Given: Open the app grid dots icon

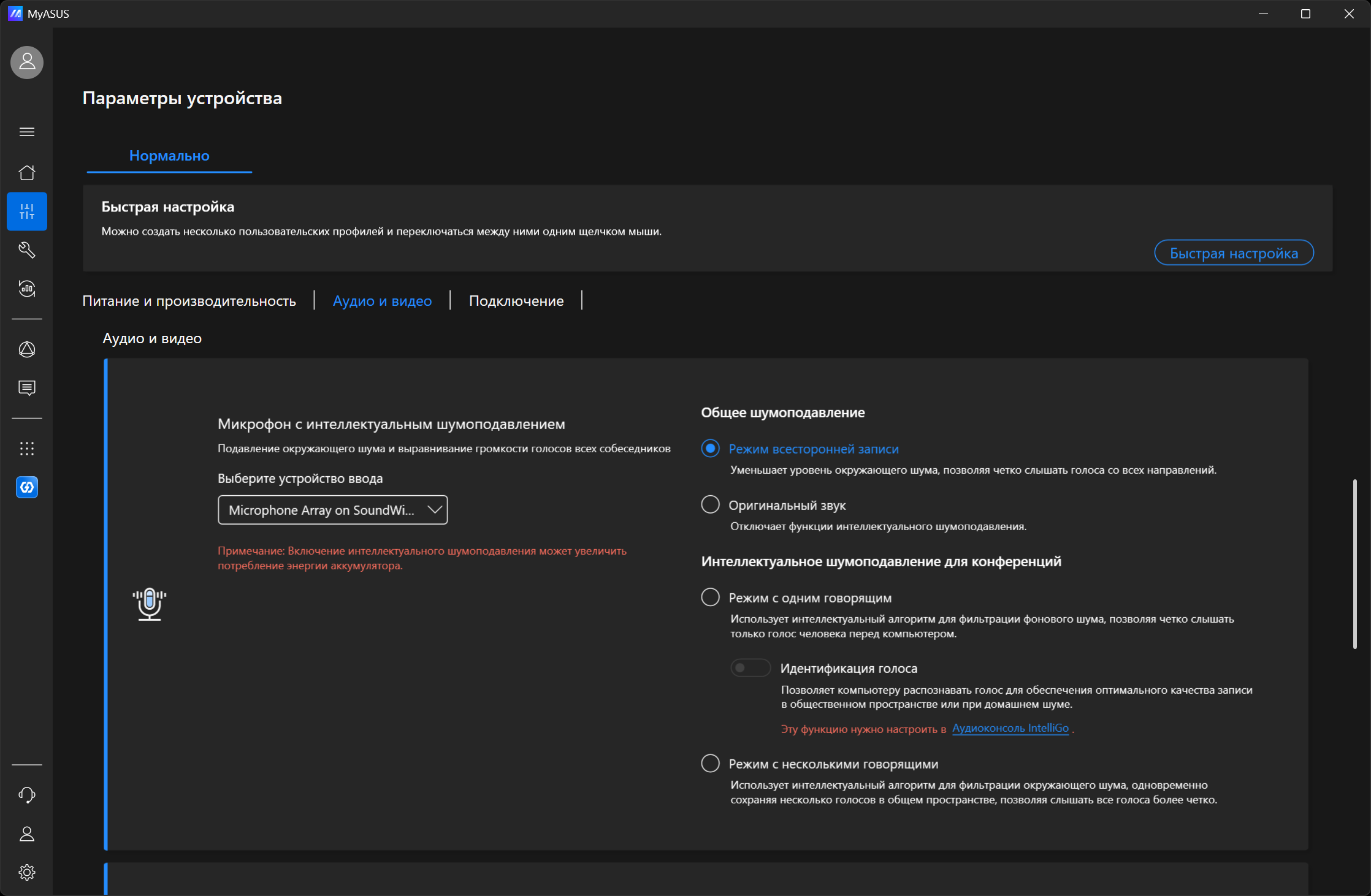Looking at the screenshot, I should click(27, 449).
